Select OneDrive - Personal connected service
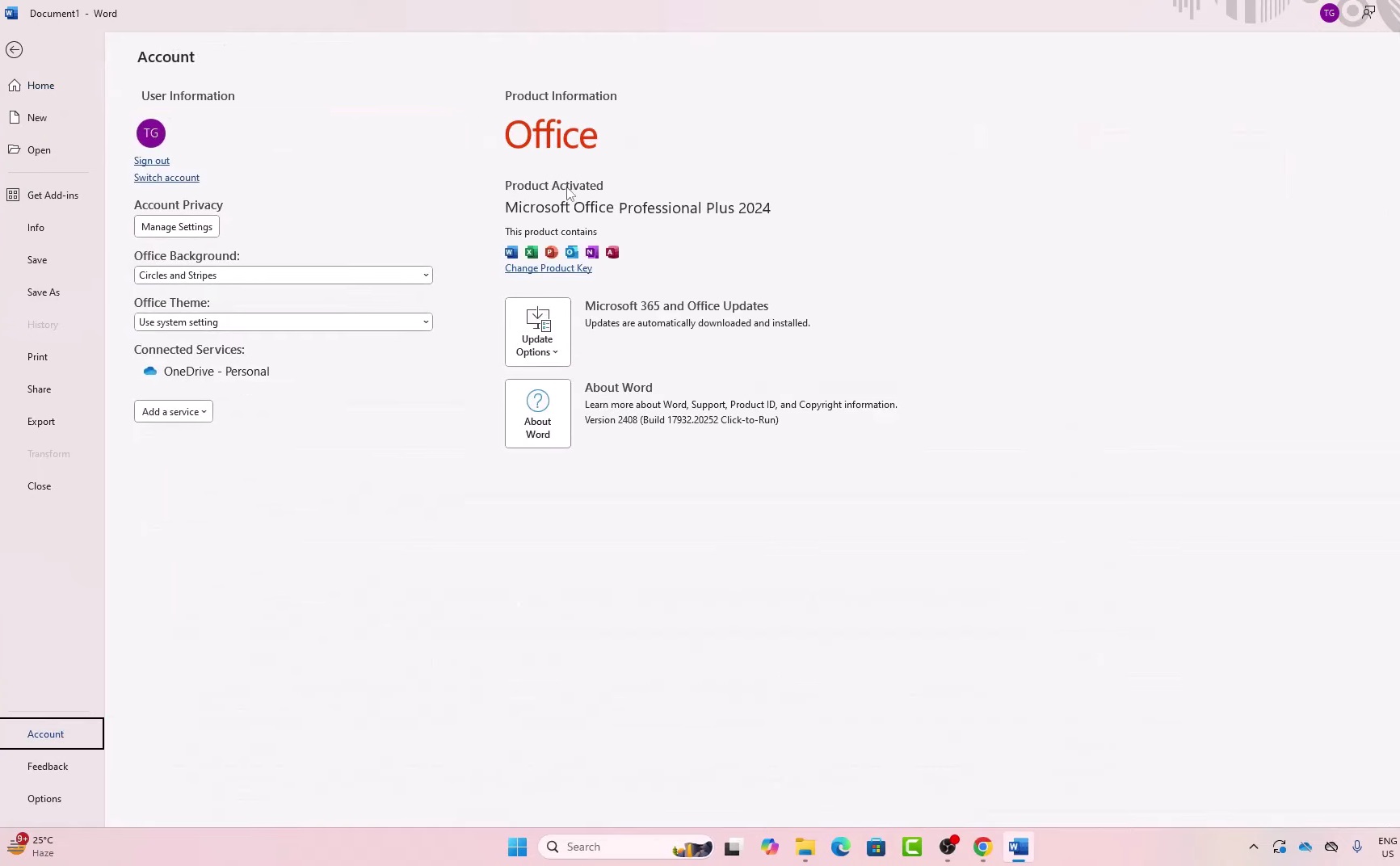The image size is (1400, 866). (217, 372)
